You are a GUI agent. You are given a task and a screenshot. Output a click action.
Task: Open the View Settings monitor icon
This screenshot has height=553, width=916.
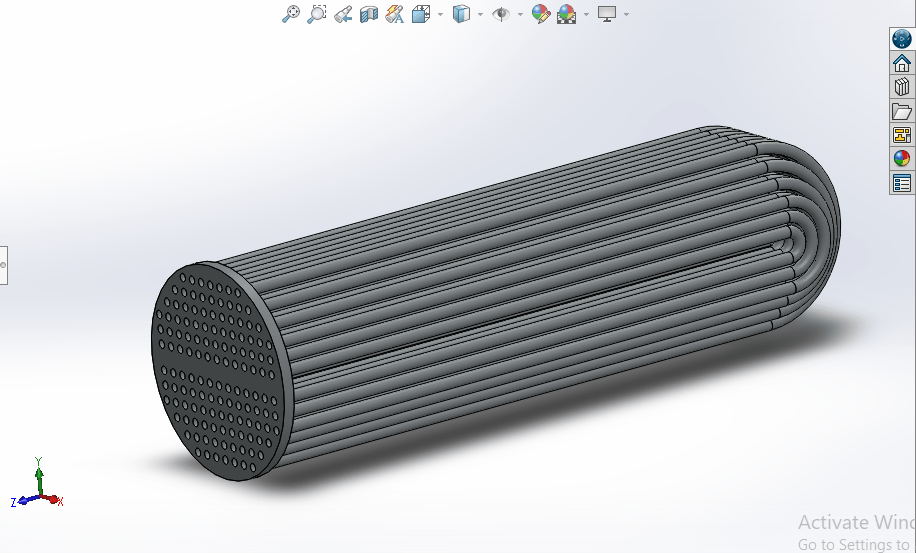tap(607, 14)
